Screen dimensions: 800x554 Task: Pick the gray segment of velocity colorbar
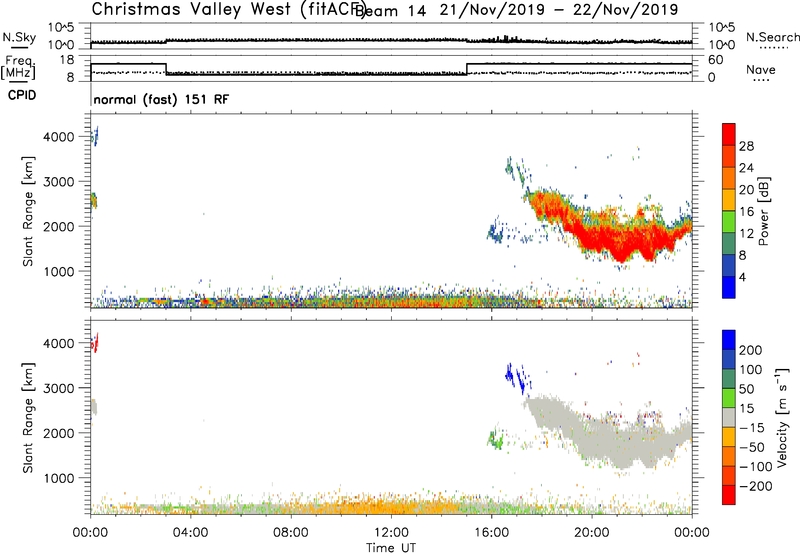[729, 418]
